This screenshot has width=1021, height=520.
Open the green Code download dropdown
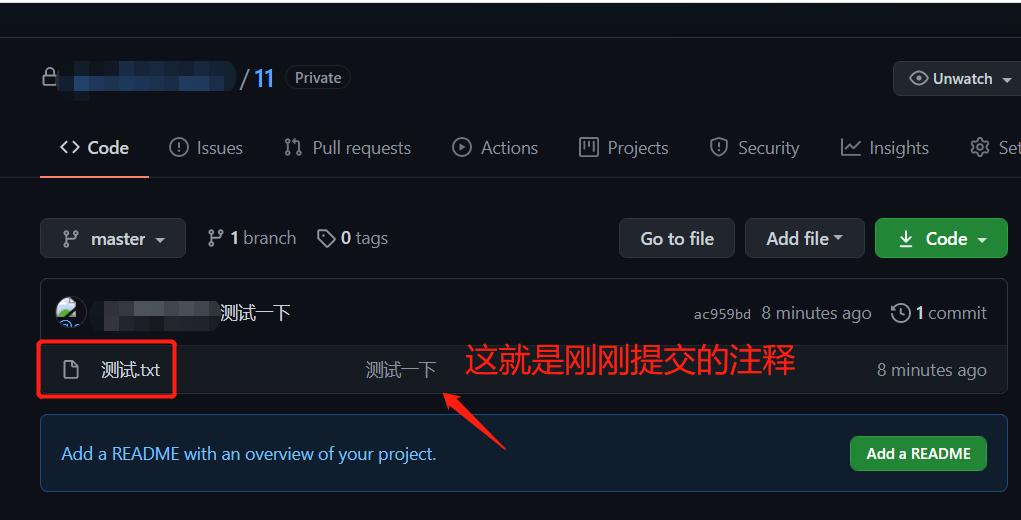coord(941,238)
